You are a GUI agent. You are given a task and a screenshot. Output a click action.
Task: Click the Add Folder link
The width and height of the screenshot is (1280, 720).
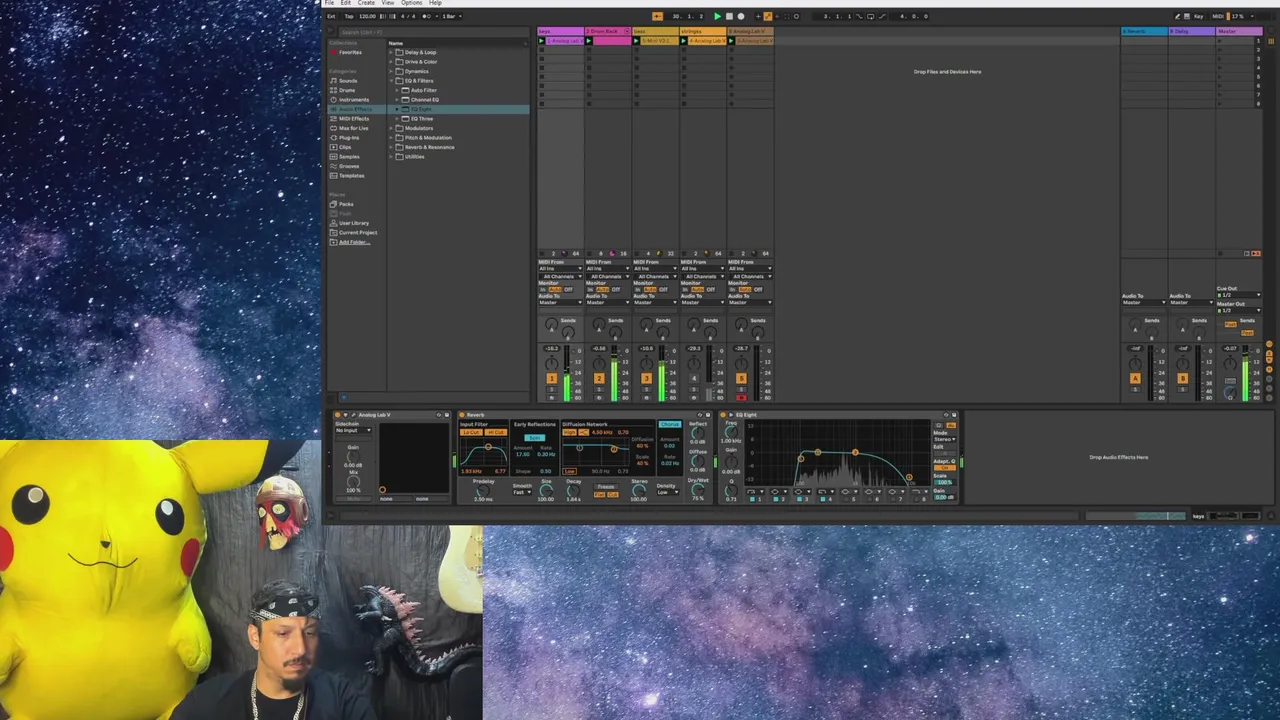pyautogui.click(x=354, y=242)
